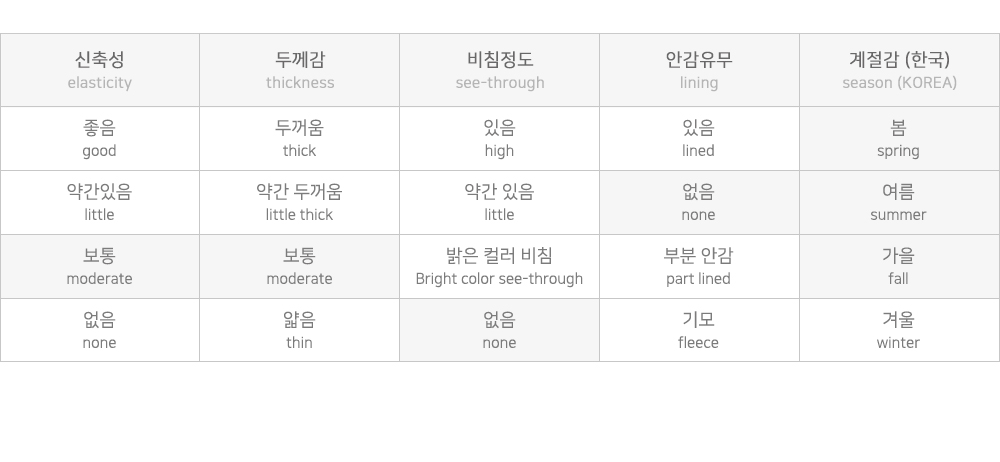Click the lining column header
The width and height of the screenshot is (1000, 462).
point(699,70)
